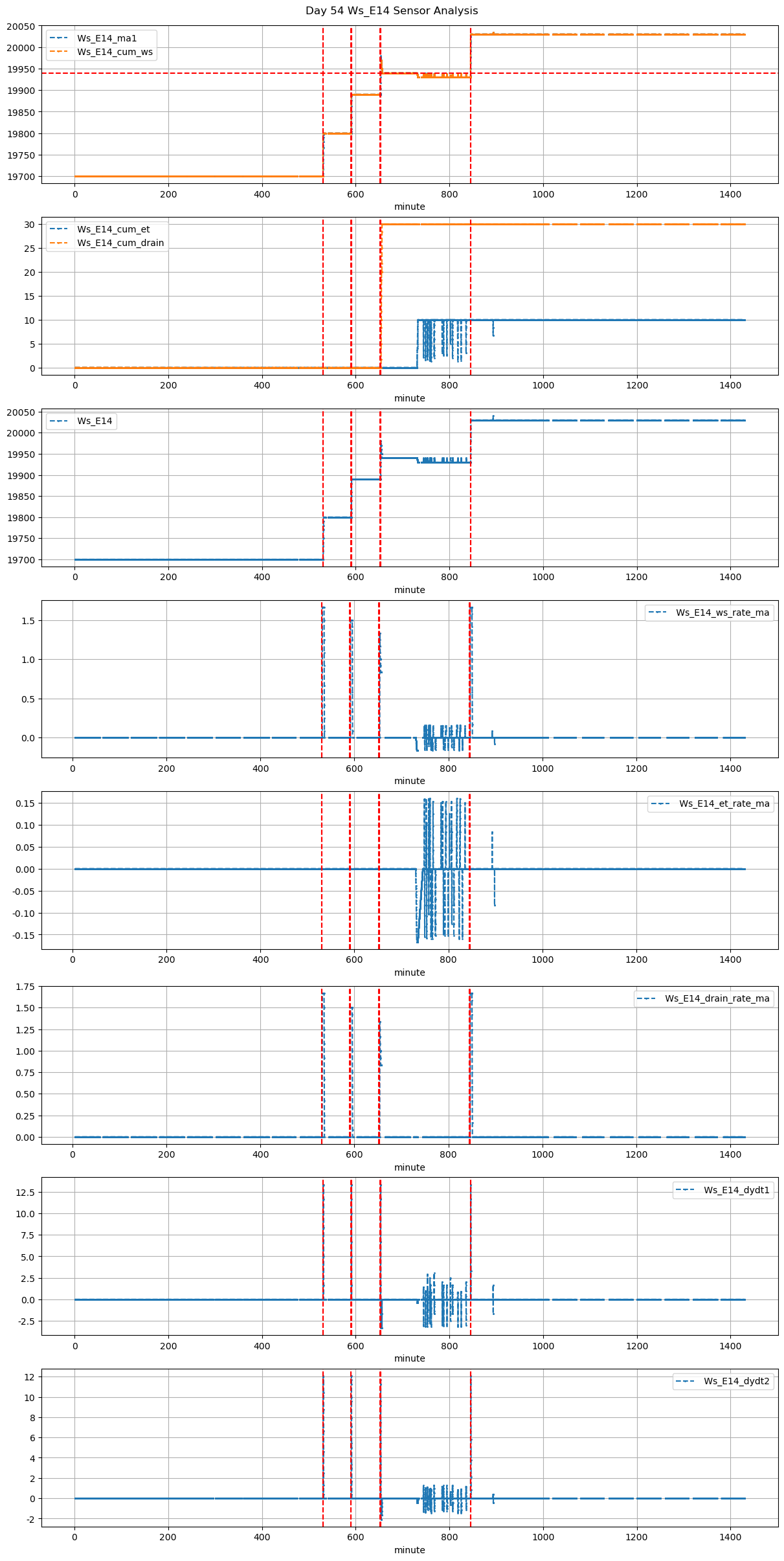Click the Ws_E14_dydt2 legend entry
Screen dimensions: 784x1561
pos(737,1381)
